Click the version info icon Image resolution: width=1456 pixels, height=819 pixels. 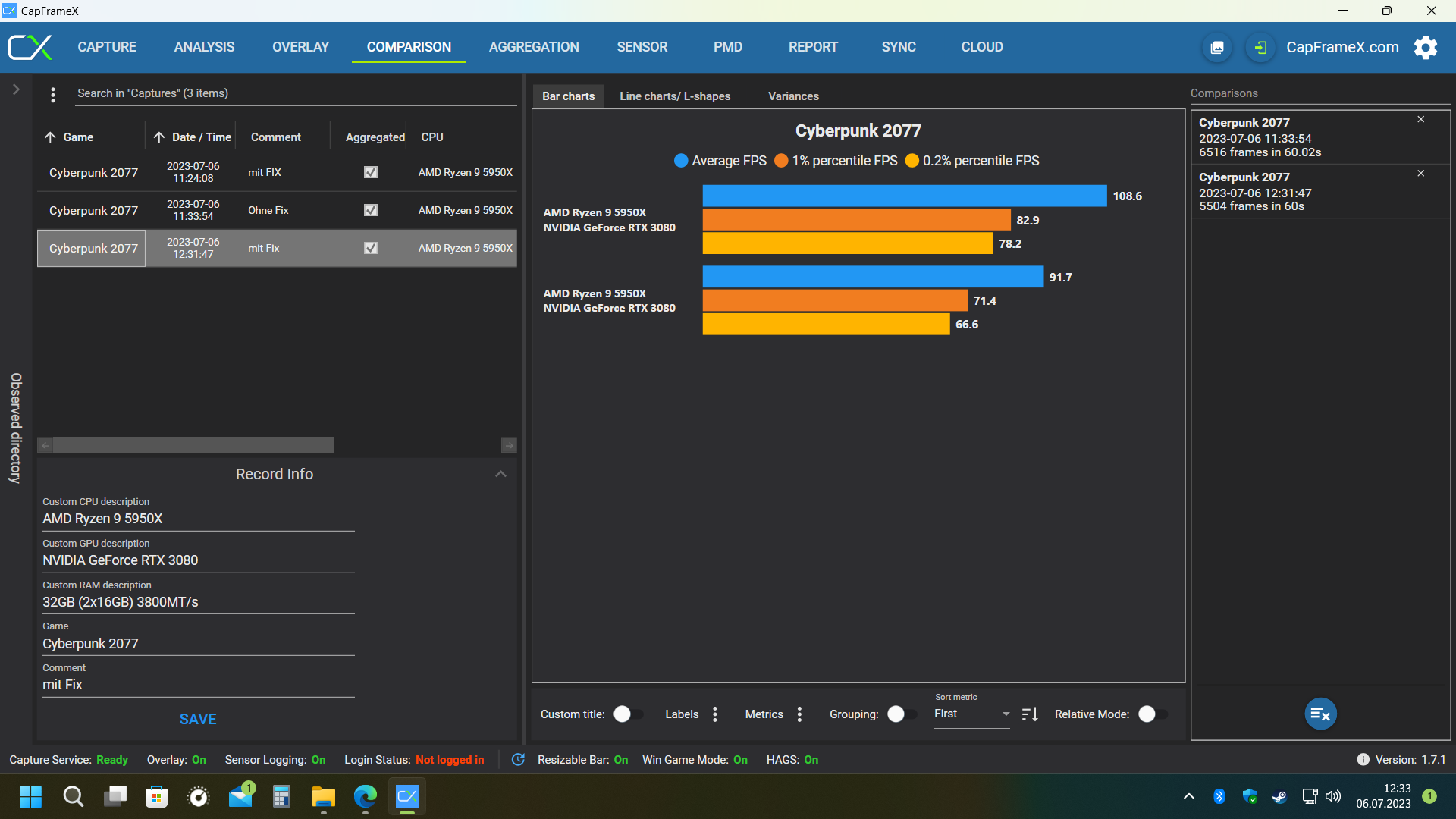point(1363,760)
